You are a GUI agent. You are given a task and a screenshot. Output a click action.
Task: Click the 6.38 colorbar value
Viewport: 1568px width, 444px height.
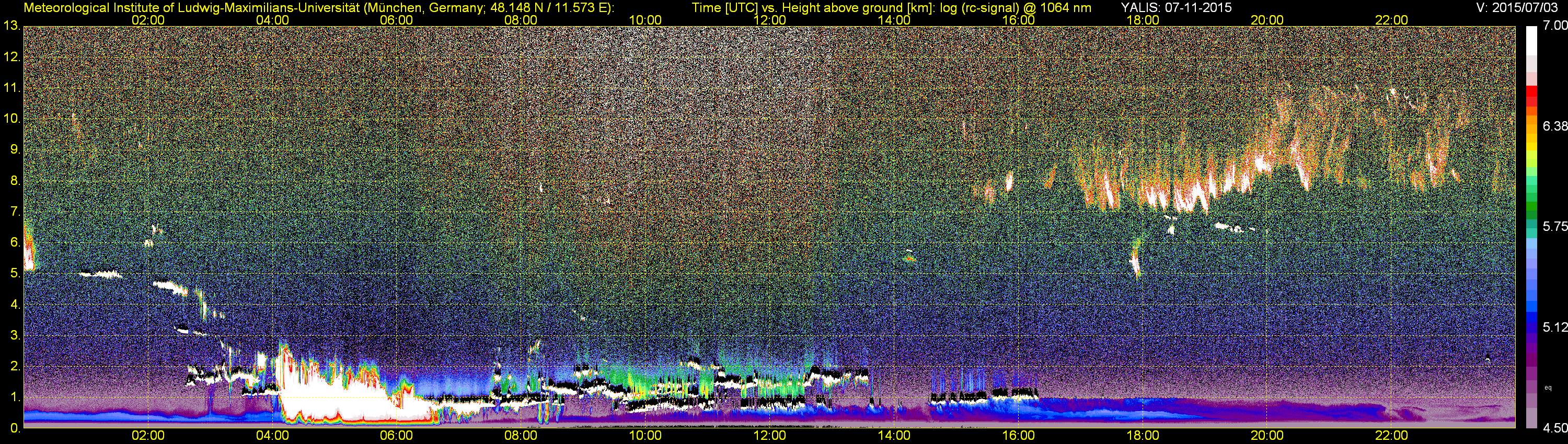(1555, 126)
